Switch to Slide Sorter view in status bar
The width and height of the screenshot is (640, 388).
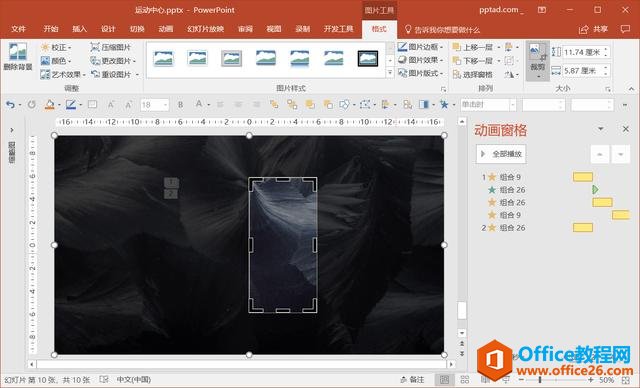(464, 379)
